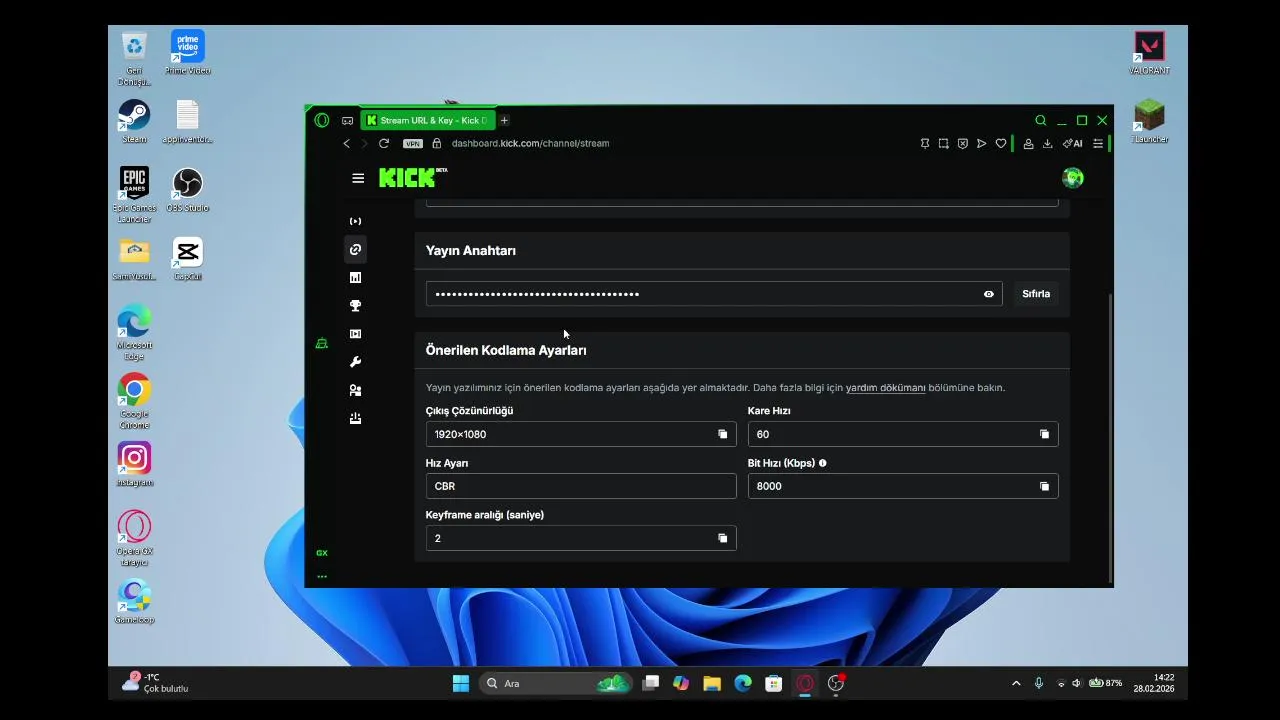Click the taskbar Ara search box
1280x720 pixels.
[556, 683]
